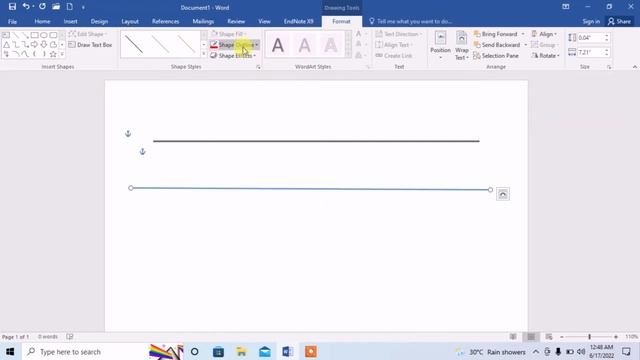This screenshot has width=640, height=360.
Task: Open the Shape Effects menu
Action: [233, 56]
